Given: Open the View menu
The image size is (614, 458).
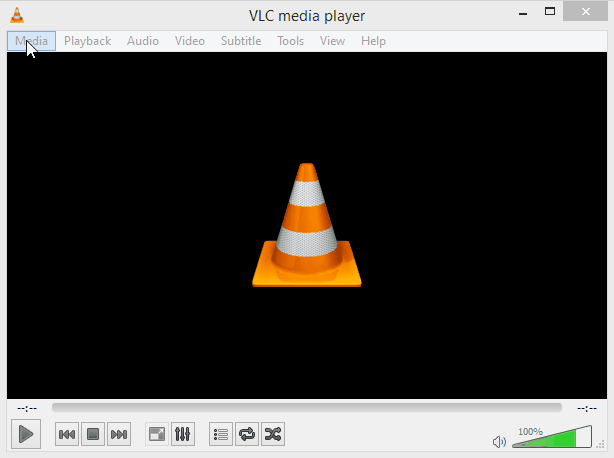Looking at the screenshot, I should point(332,41).
